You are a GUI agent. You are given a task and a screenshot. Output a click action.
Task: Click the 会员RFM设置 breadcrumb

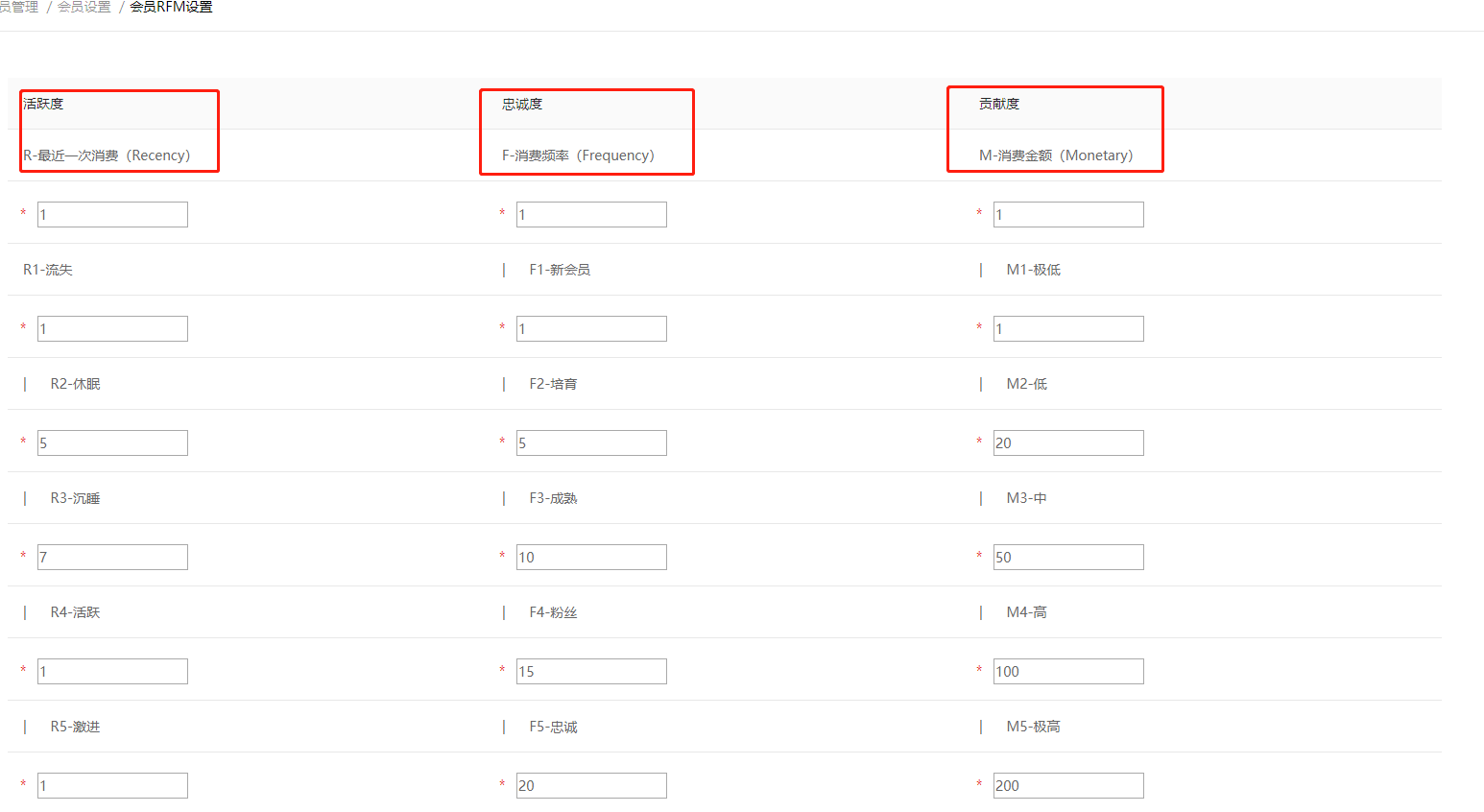[x=171, y=7]
